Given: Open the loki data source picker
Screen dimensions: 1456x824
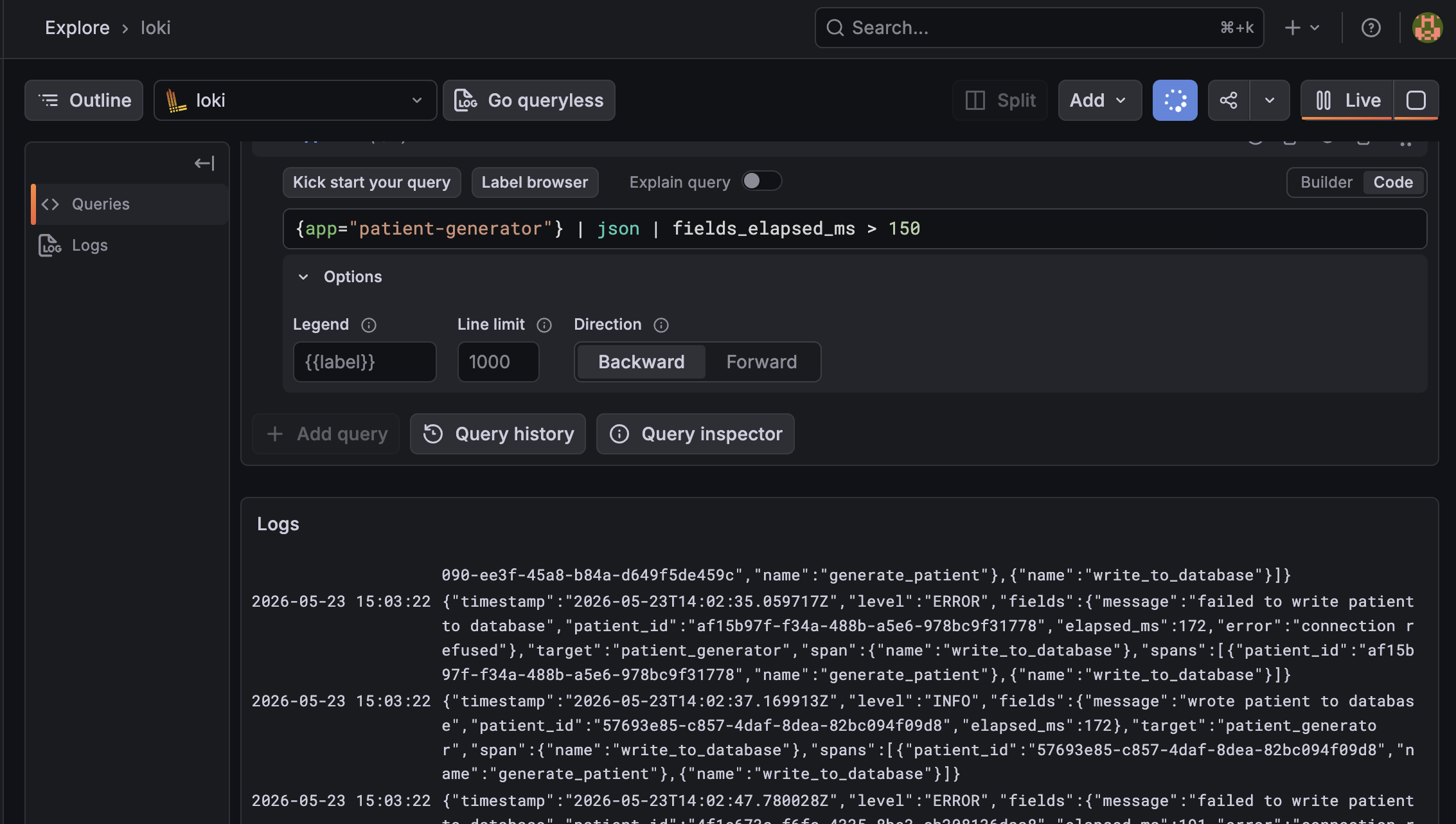Looking at the screenshot, I should 295,100.
